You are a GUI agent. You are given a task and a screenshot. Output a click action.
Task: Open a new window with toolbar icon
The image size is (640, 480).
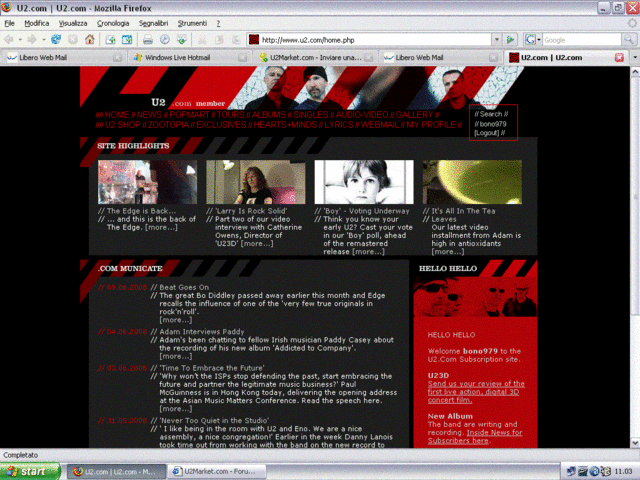(127, 40)
